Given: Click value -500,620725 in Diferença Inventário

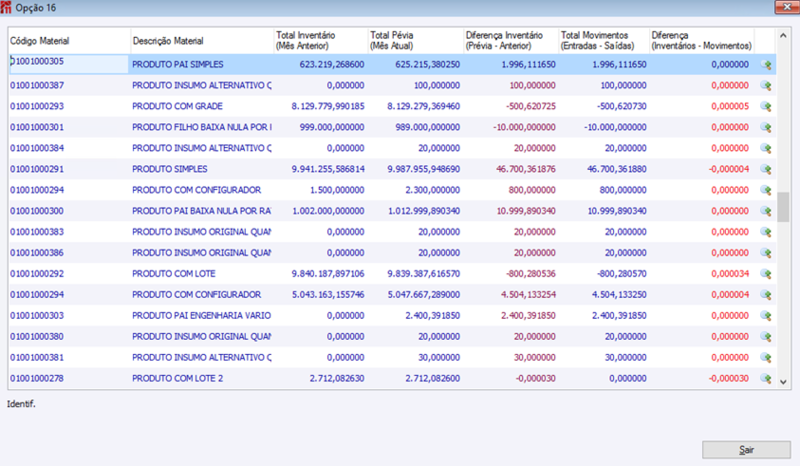Looking at the screenshot, I should (x=531, y=106).
